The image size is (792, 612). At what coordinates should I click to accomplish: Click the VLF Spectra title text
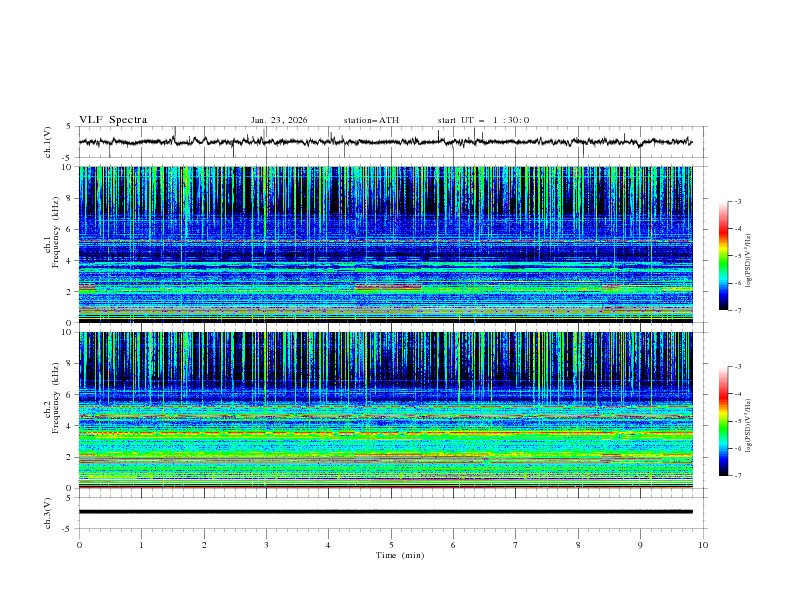(113, 120)
